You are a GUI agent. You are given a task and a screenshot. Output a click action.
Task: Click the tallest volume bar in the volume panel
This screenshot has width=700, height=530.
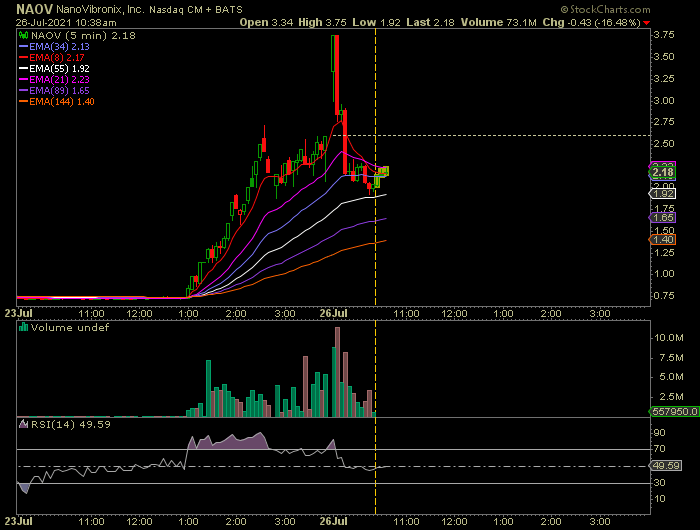(x=338, y=372)
